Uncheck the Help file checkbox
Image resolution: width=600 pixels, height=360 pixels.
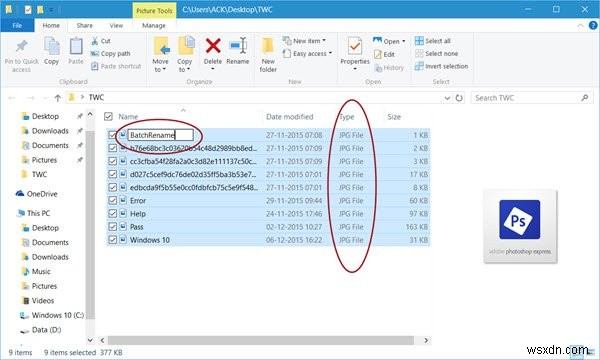click(x=112, y=213)
